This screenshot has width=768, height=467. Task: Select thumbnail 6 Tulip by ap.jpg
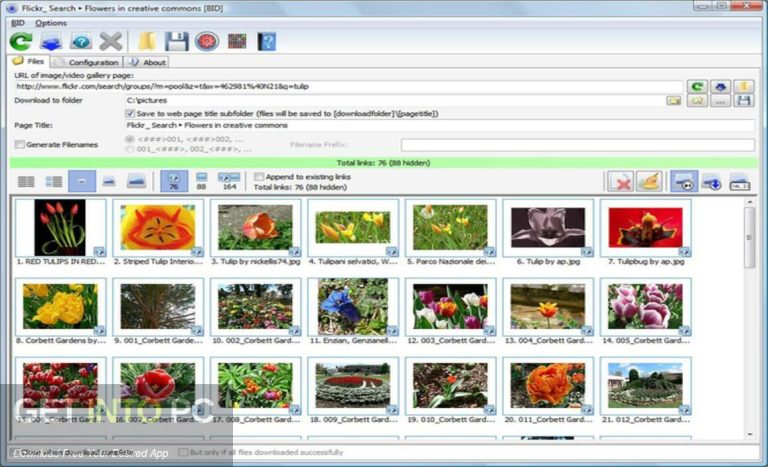[x=548, y=227]
